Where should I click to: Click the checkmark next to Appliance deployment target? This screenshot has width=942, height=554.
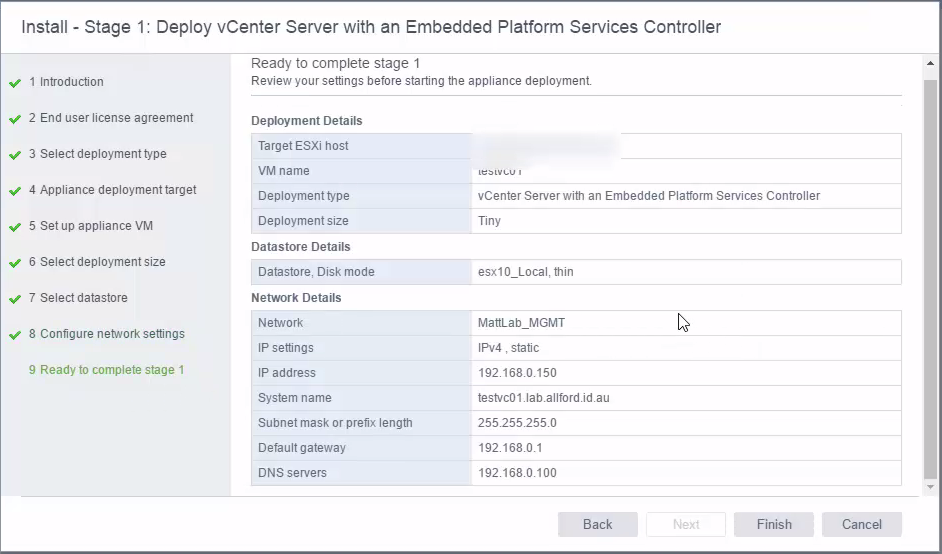[15, 191]
